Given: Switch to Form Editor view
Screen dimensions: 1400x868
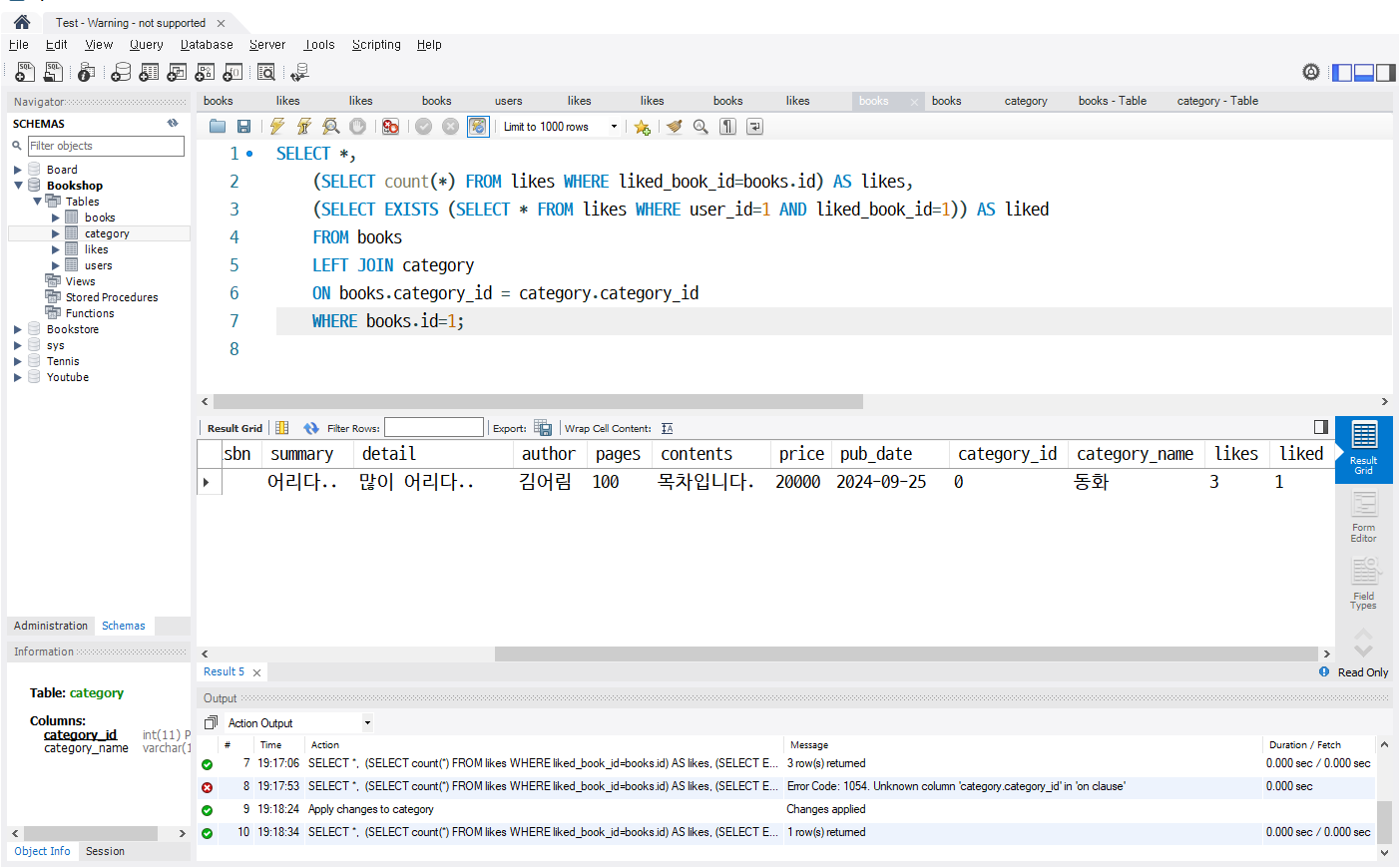Looking at the screenshot, I should (1363, 516).
